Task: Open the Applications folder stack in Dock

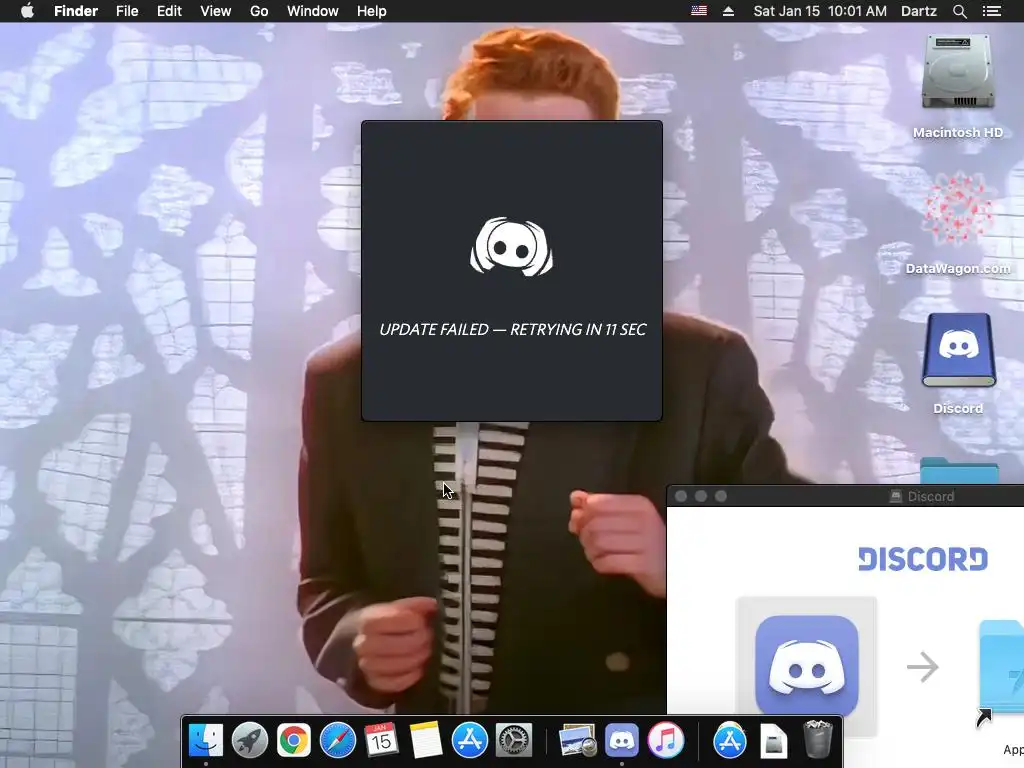Action: 729,740
